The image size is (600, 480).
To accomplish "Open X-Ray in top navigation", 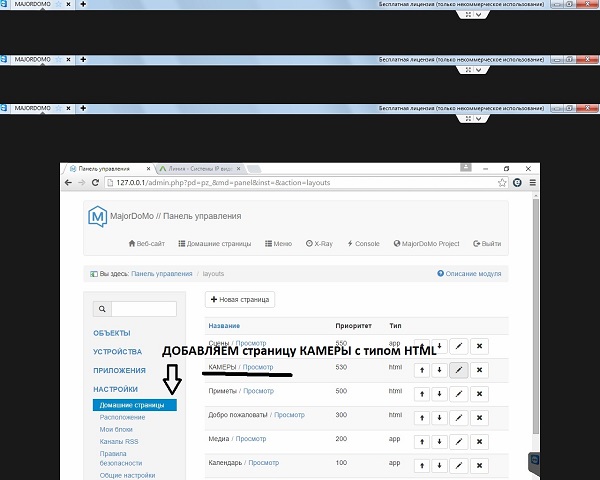I will [x=319, y=243].
